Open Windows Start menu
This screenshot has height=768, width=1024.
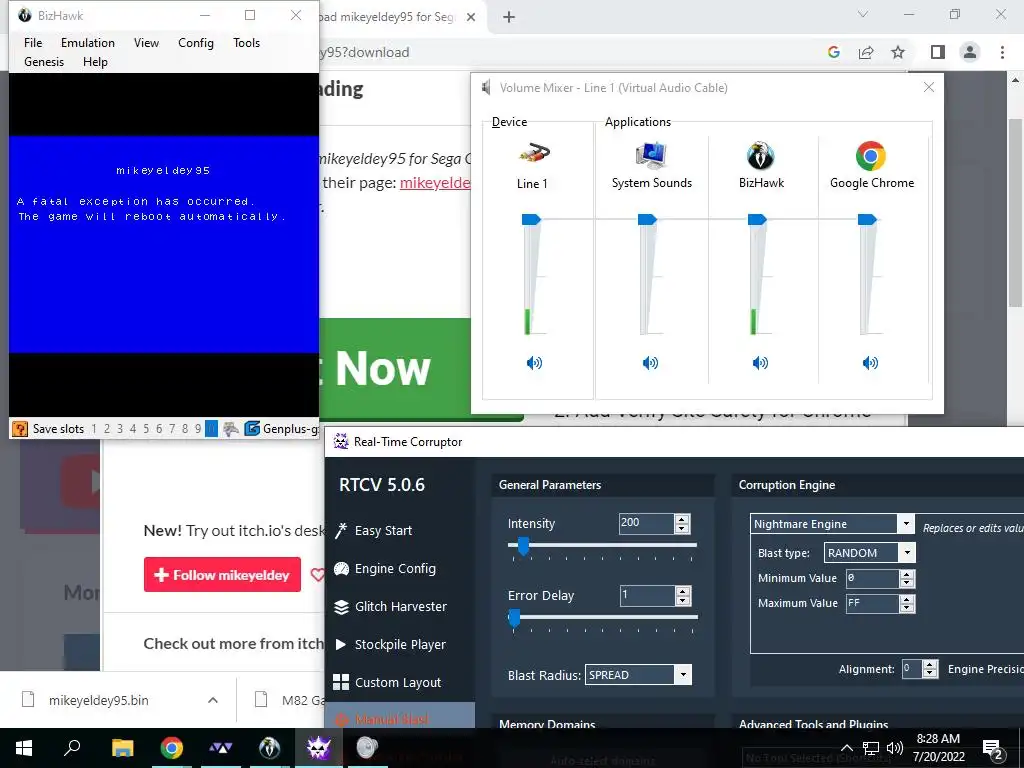(24, 748)
